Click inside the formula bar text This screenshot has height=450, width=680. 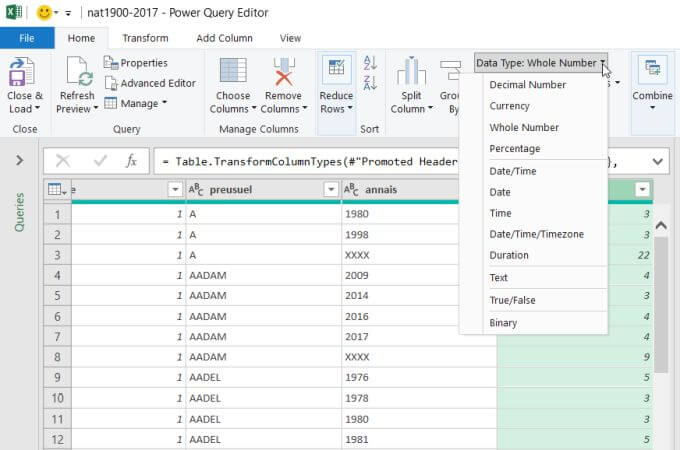pyautogui.click(x=309, y=162)
